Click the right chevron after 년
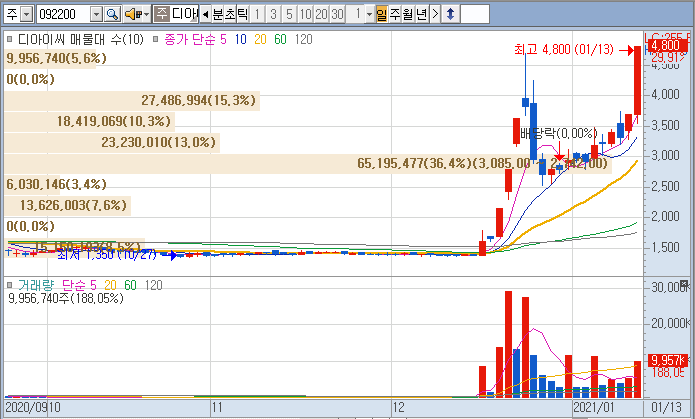The width and height of the screenshot is (695, 419). click(x=435, y=14)
